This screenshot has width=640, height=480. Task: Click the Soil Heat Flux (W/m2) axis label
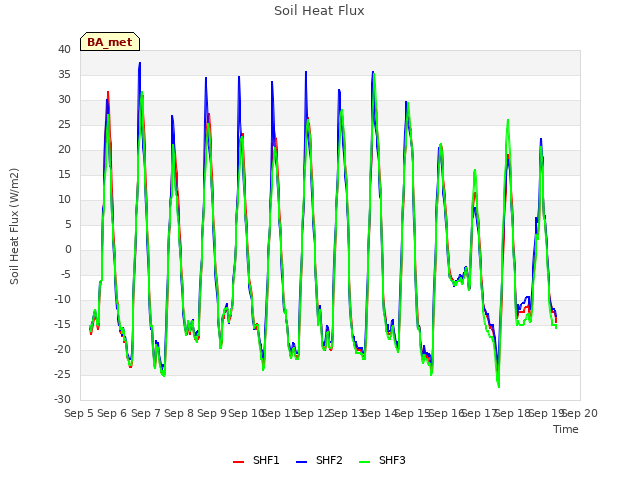[x=14, y=226]
